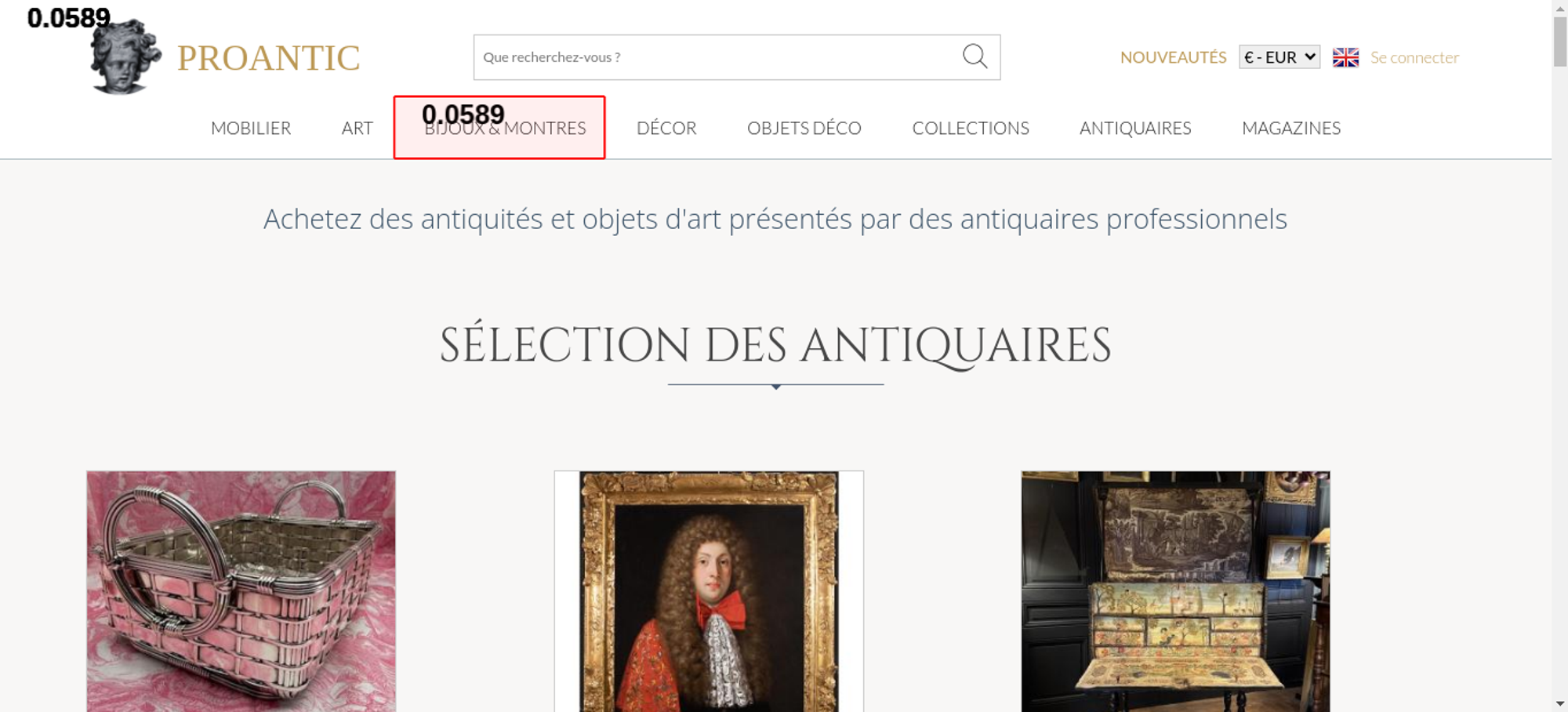Viewport: 1568px width, 712px height.
Task: Select the COLLECTIONS menu item
Action: 970,128
